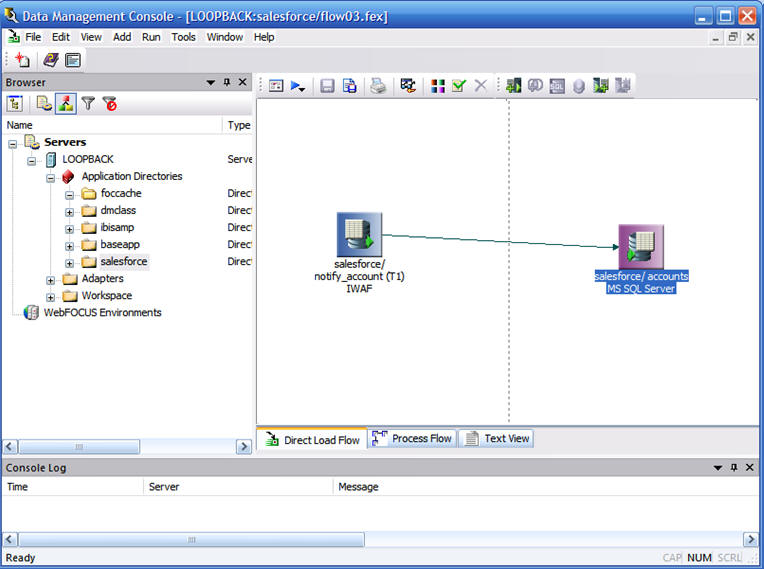The image size is (764, 569).
Task: Open the Console Log panel dropdown arrow
Action: tap(717, 468)
